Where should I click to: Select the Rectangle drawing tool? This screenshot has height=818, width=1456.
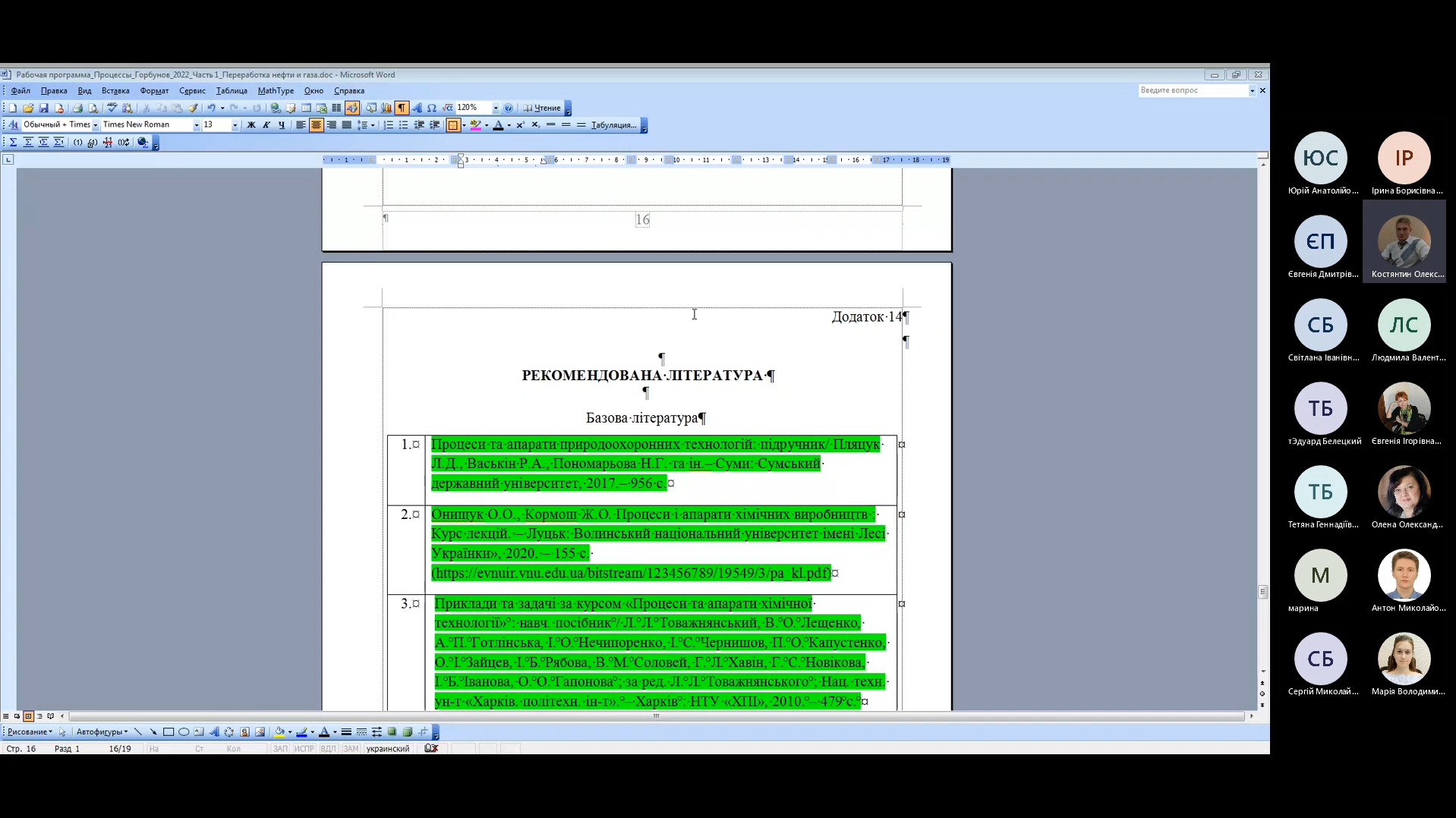[169, 732]
